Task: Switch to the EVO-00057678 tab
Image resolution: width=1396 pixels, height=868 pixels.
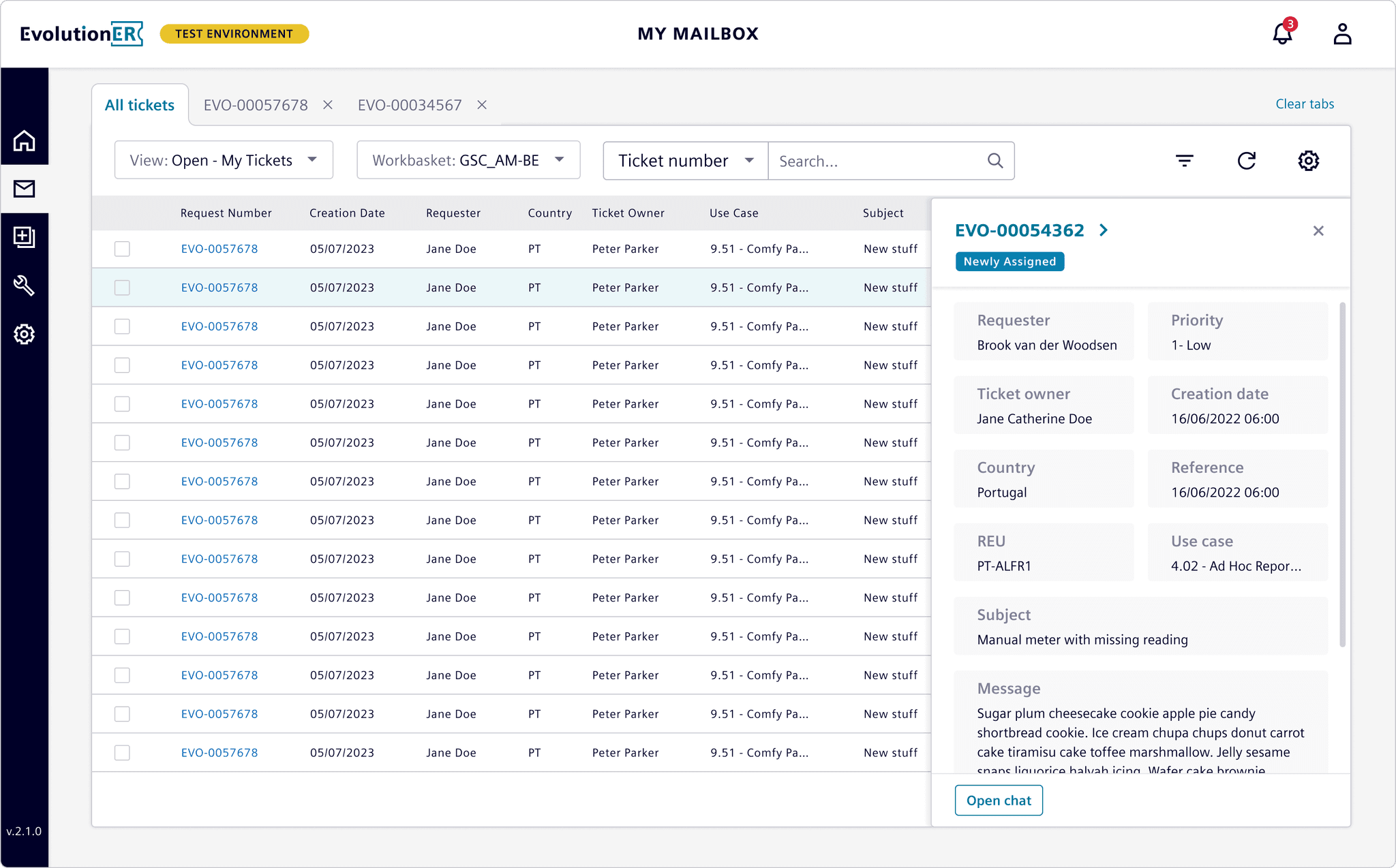Action: pyautogui.click(x=256, y=105)
